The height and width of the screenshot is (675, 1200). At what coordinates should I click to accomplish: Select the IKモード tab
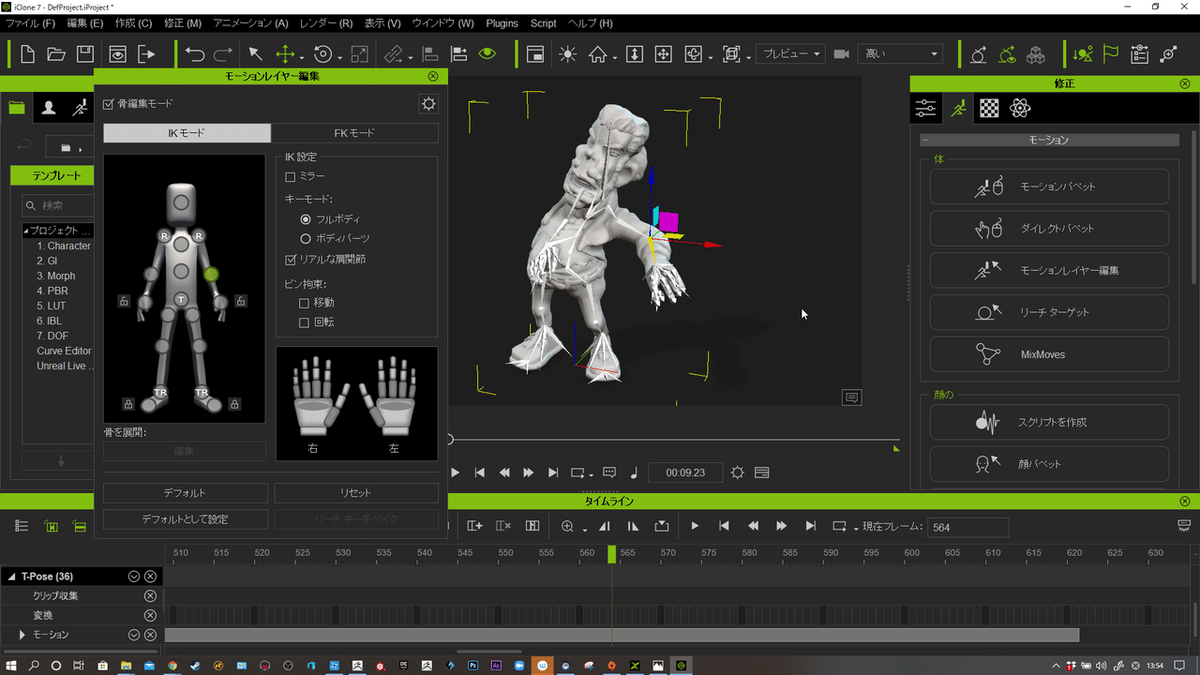tap(187, 133)
